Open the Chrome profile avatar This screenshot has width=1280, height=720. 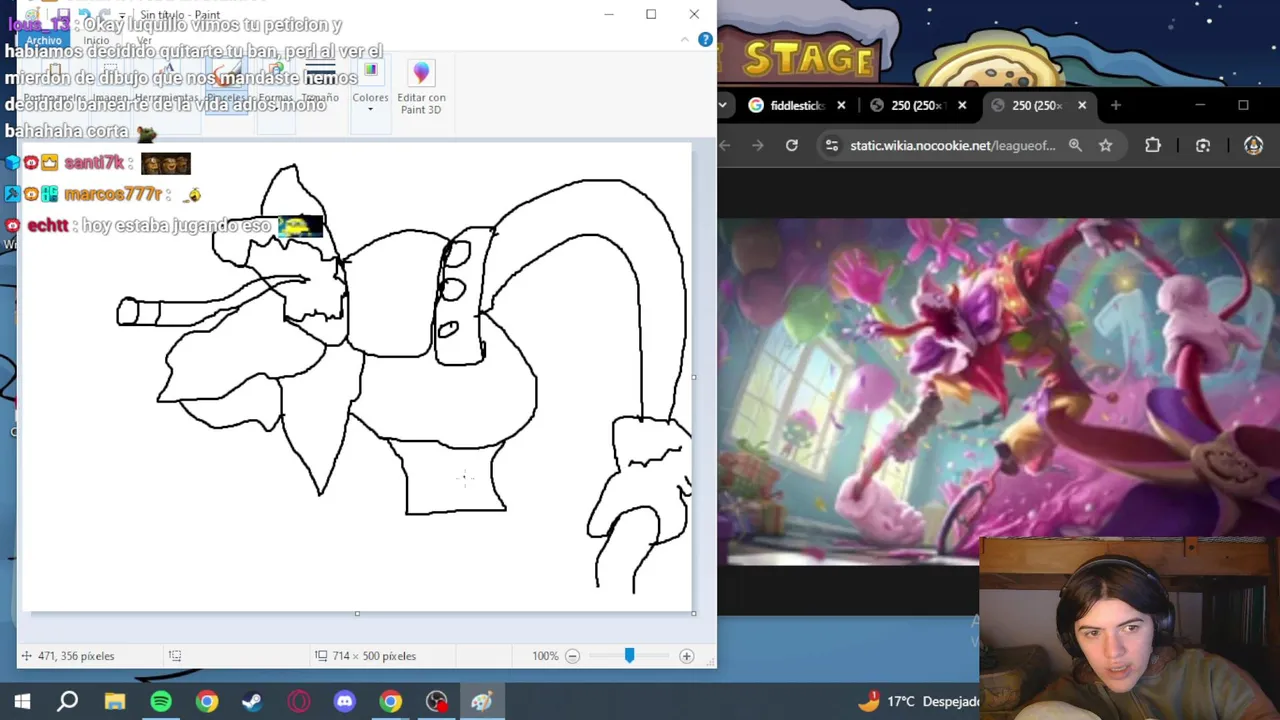point(1253,145)
